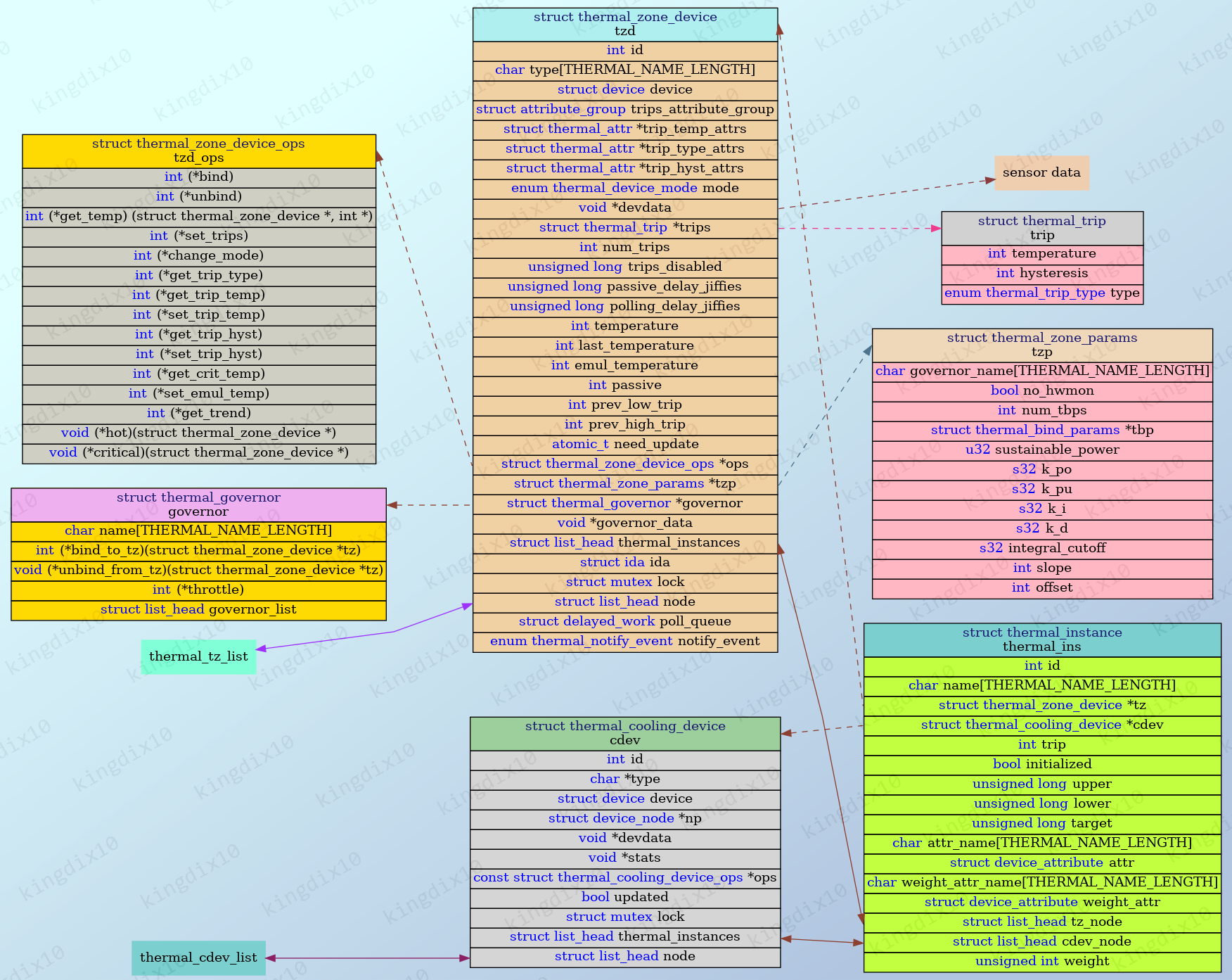Click the int temperature row in trip
This screenshot has width=1232, height=980.
pos(1041,253)
